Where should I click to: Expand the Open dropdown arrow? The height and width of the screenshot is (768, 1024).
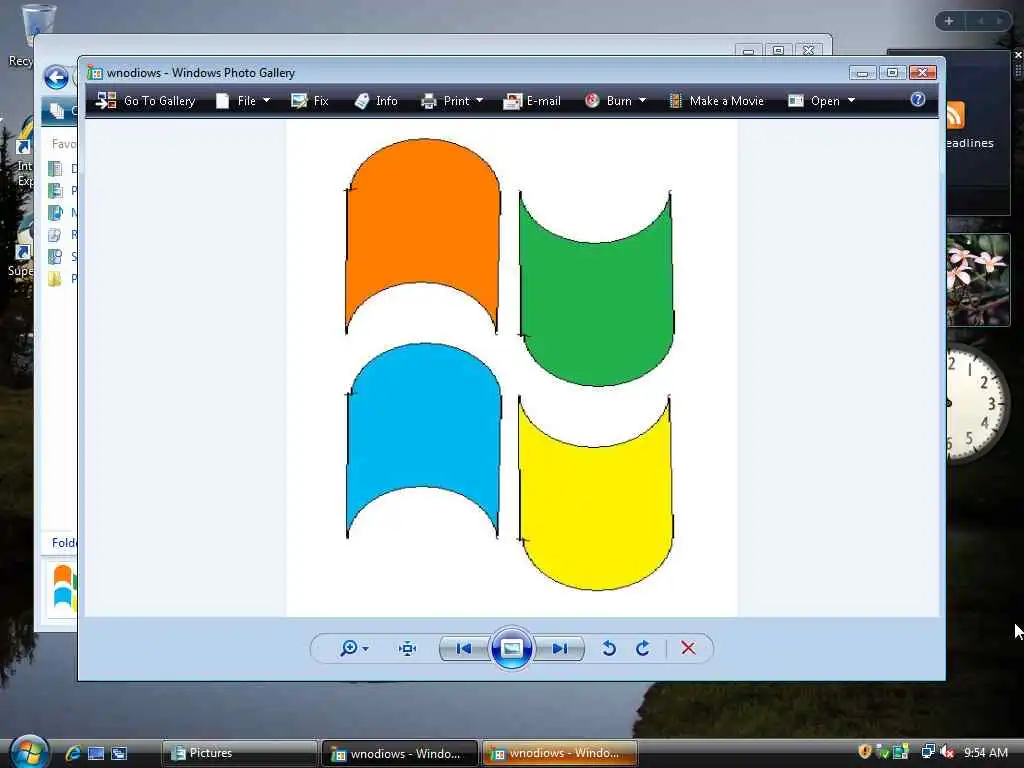(851, 101)
